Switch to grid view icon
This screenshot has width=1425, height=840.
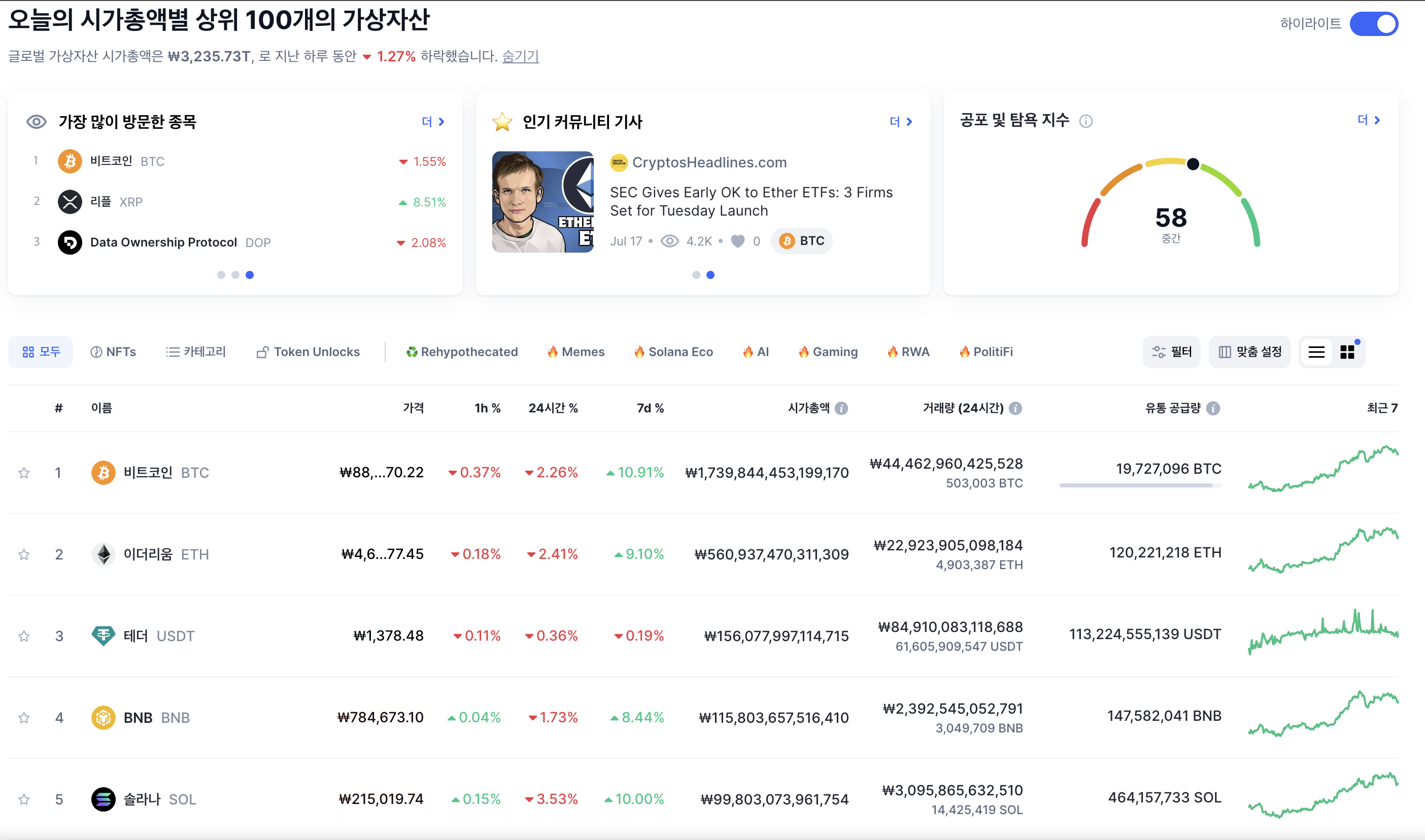coord(1347,352)
